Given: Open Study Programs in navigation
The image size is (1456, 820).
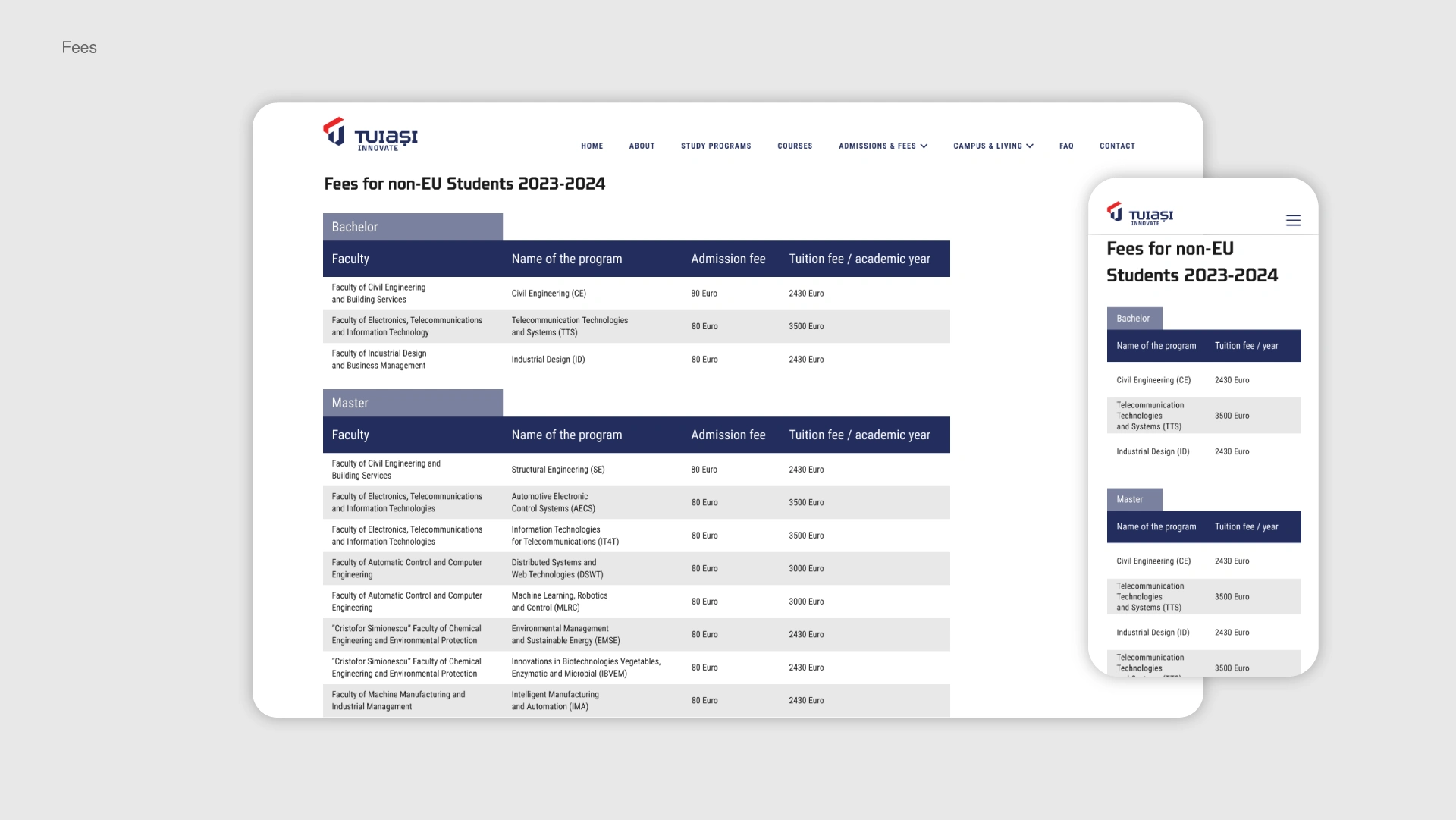Looking at the screenshot, I should (x=715, y=146).
